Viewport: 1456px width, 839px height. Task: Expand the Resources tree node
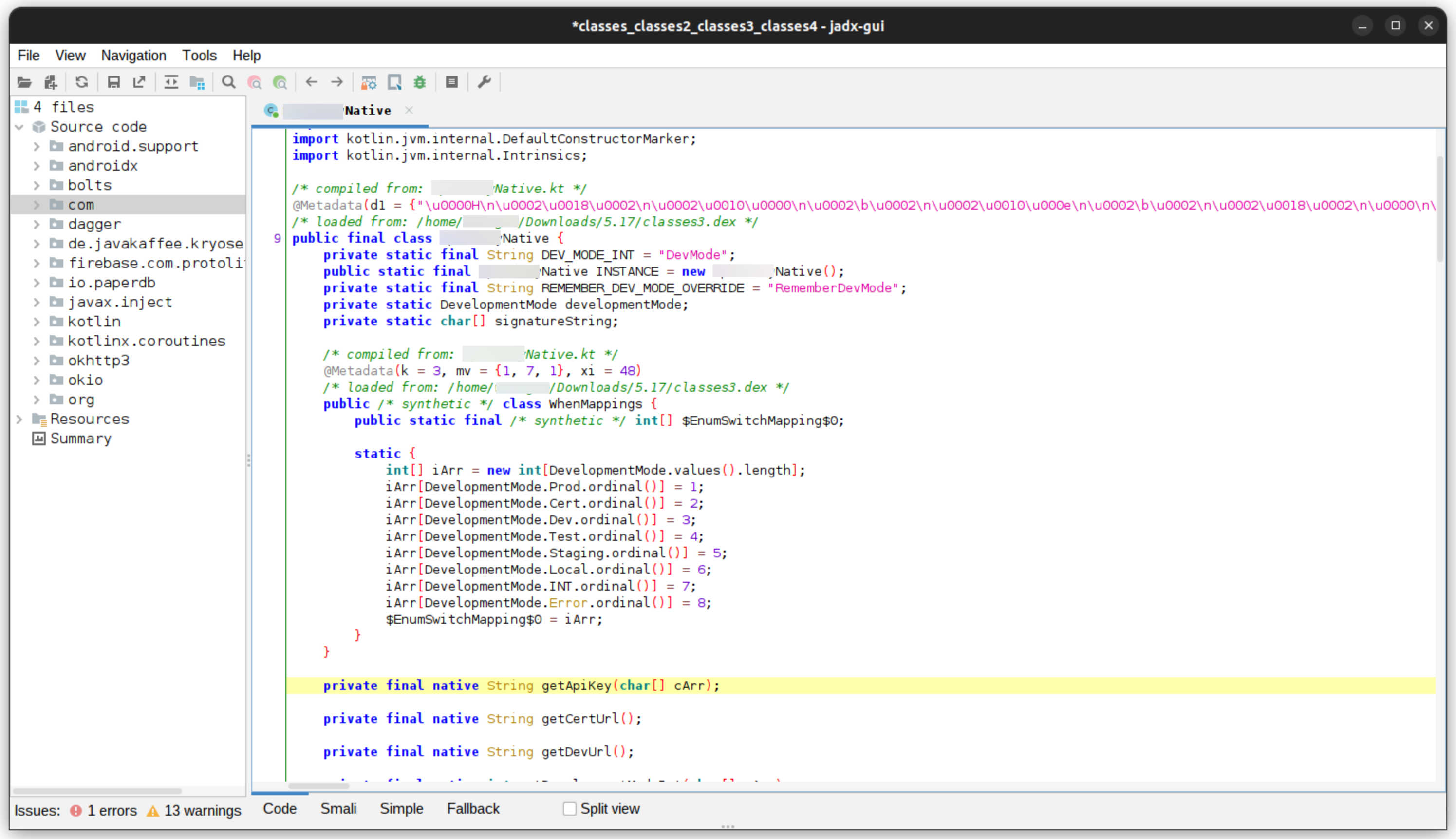[19, 419]
